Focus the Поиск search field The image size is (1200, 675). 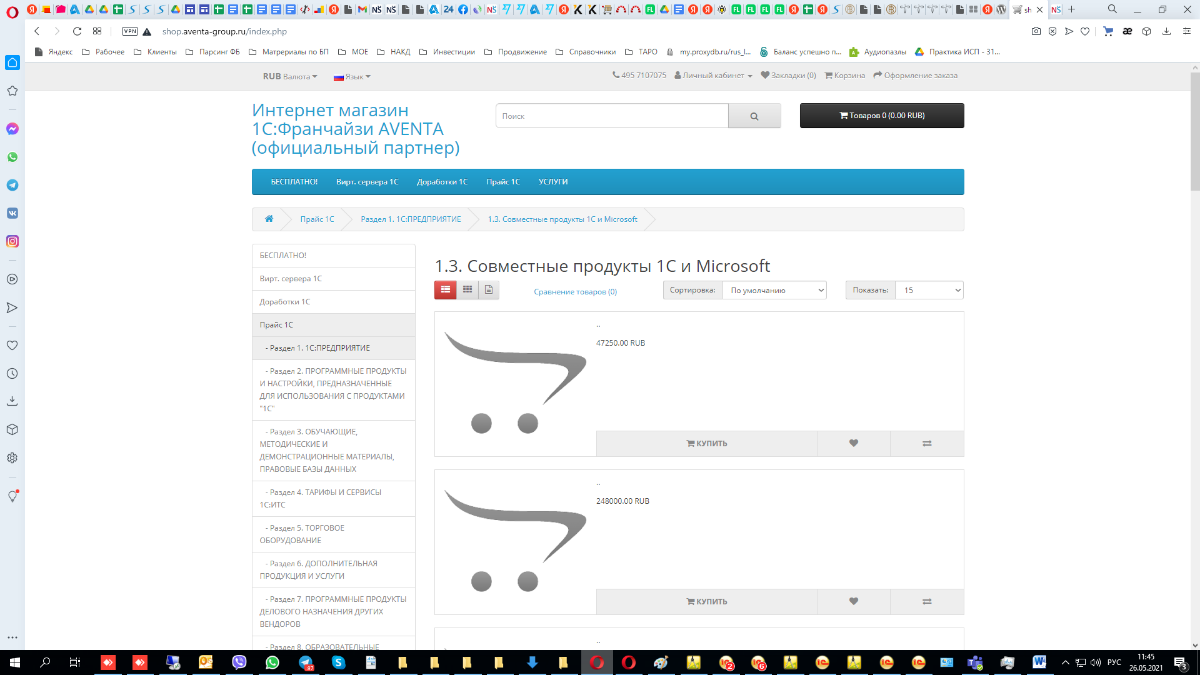click(x=612, y=116)
